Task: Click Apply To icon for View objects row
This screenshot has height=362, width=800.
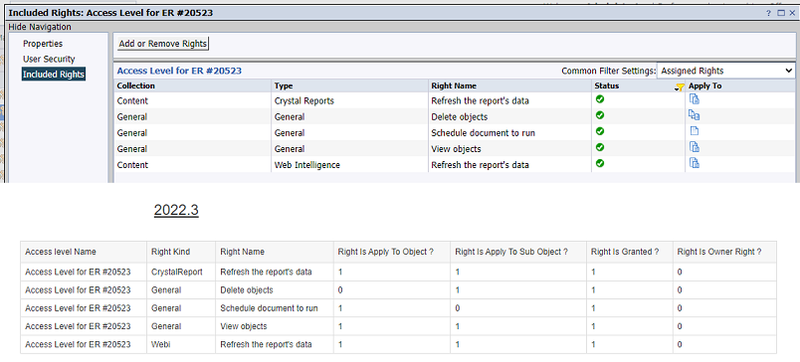Action: pos(694,147)
